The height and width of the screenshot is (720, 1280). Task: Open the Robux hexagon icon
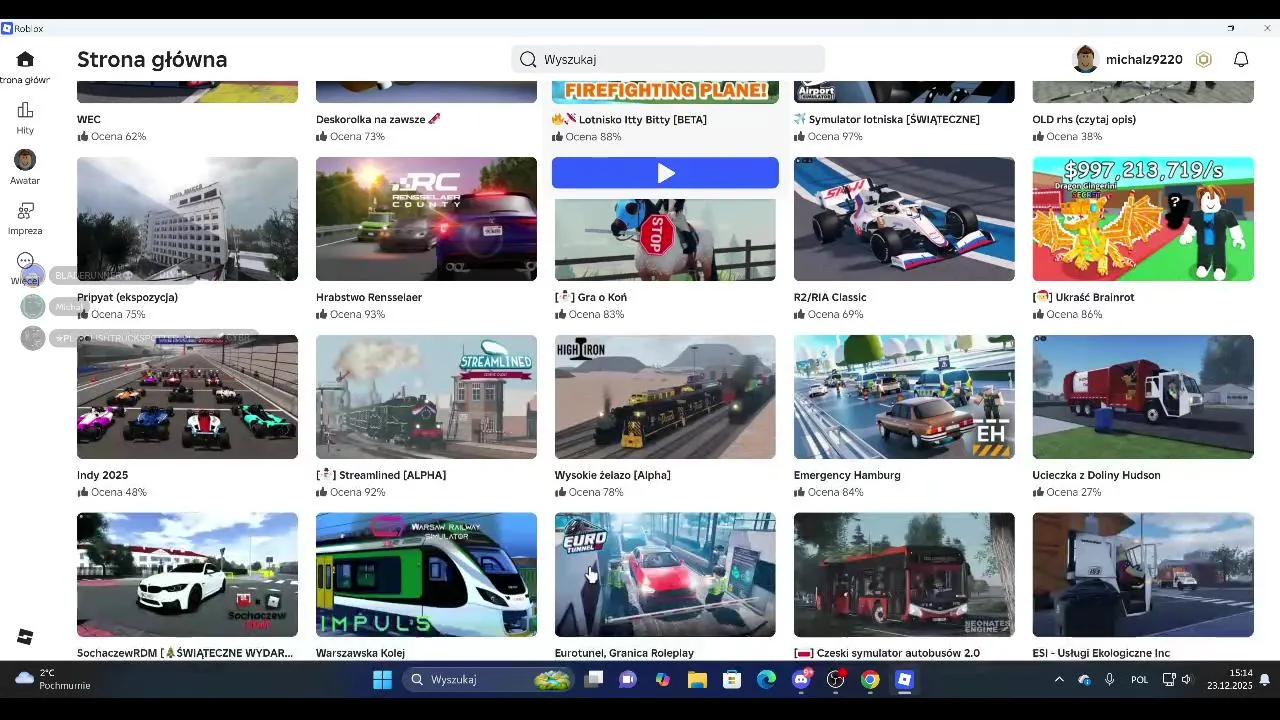click(x=1204, y=59)
